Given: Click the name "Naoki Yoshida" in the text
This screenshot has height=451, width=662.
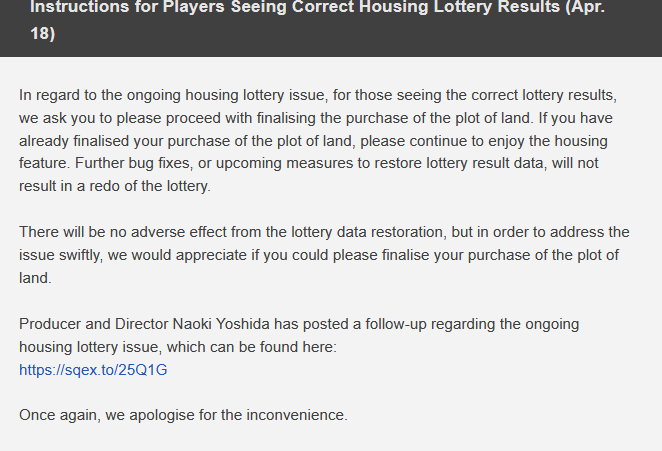Looking at the screenshot, I should 221,324.
